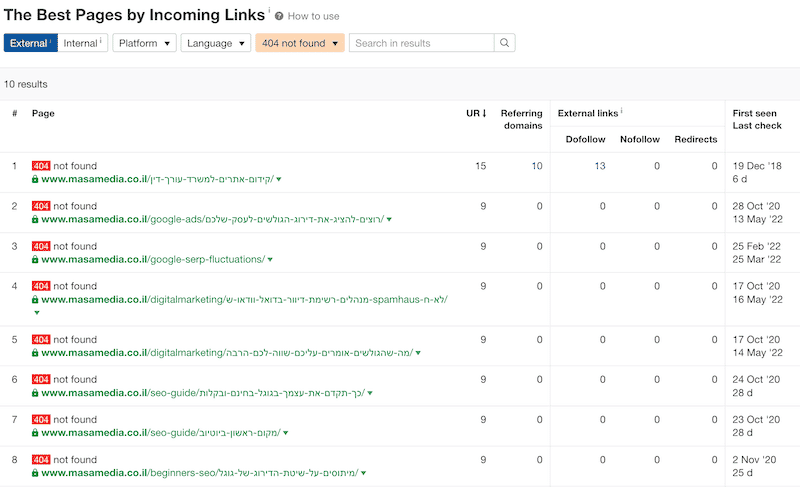Click the Referring domains column header
Viewport: 800px width, 487px height.
click(521, 119)
